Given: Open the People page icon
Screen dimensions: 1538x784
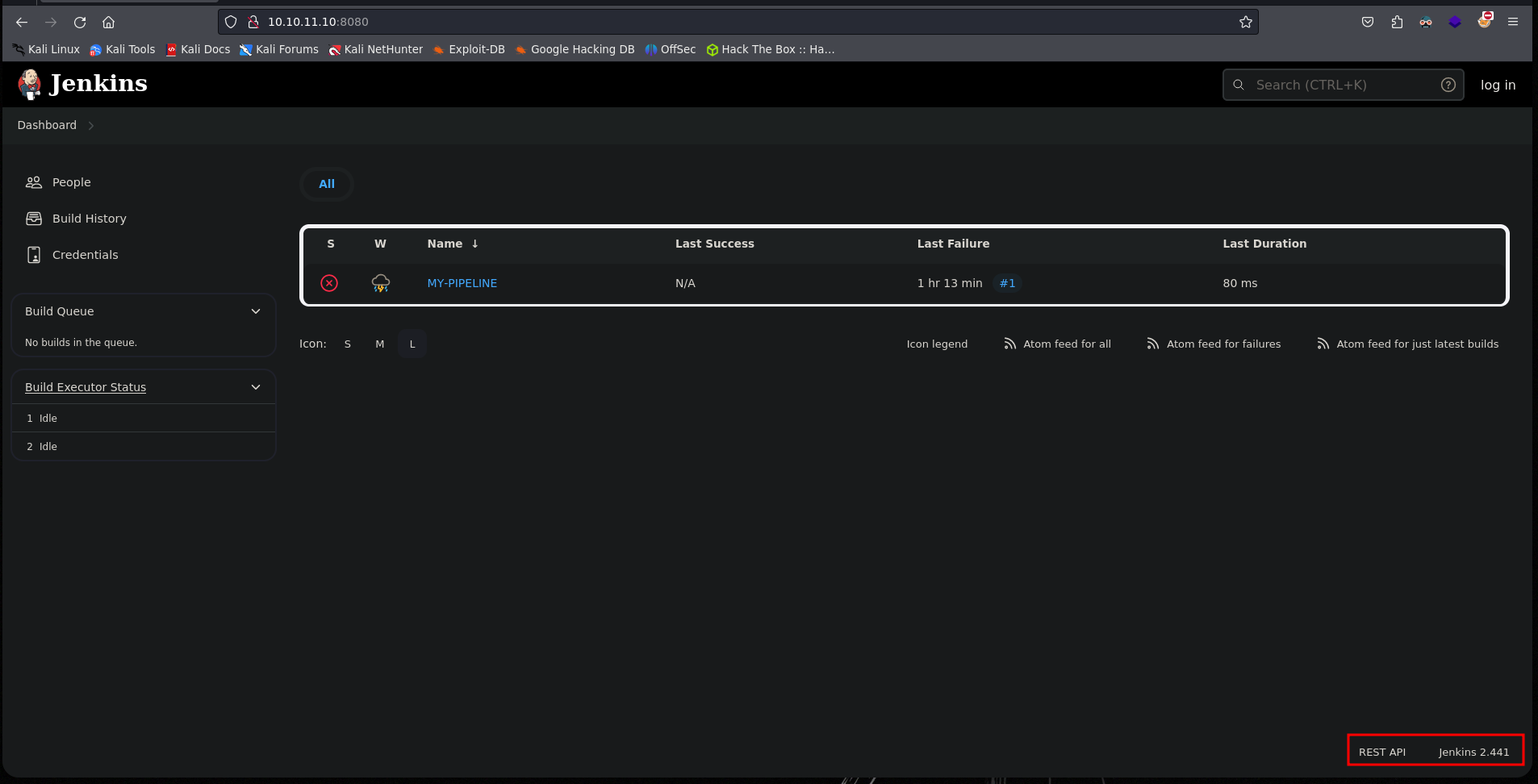Looking at the screenshot, I should click(34, 182).
